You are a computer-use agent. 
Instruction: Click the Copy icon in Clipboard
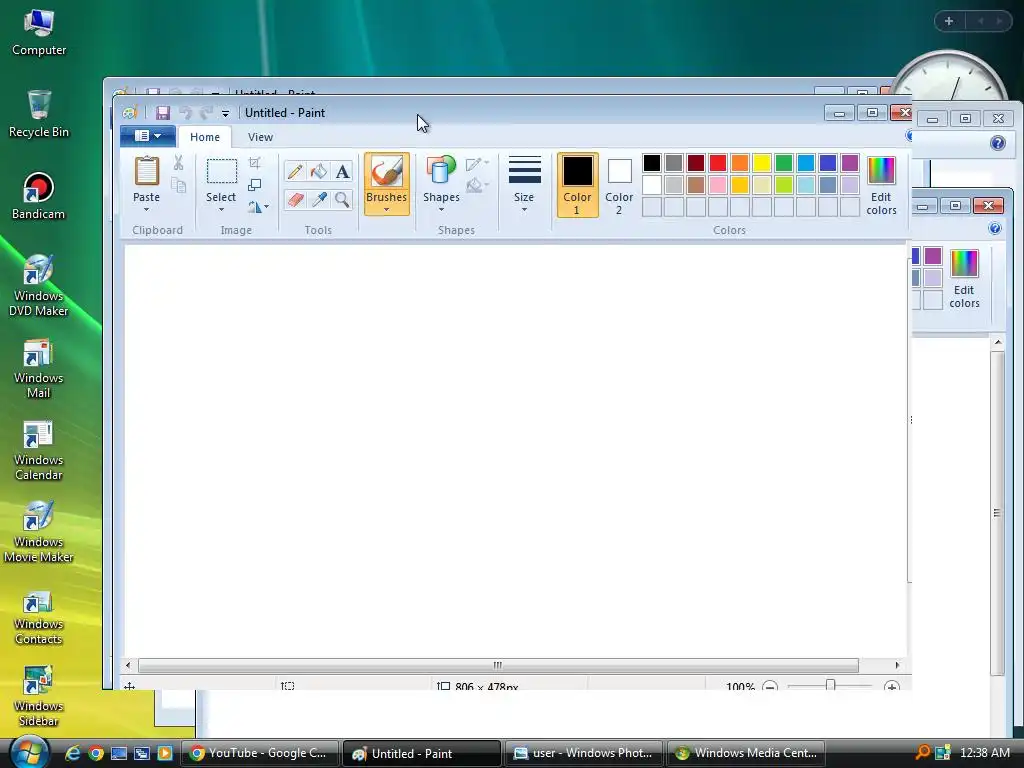(178, 186)
